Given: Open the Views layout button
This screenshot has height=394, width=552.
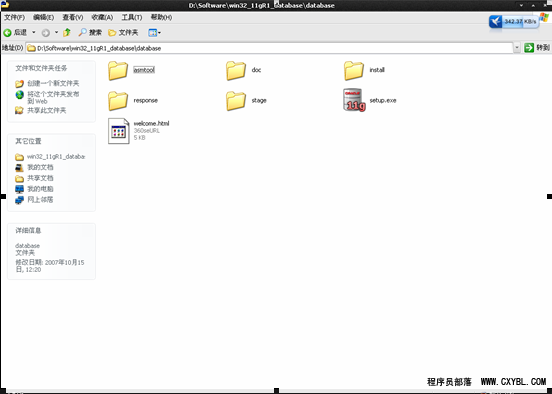Looking at the screenshot, I should [x=152, y=33].
